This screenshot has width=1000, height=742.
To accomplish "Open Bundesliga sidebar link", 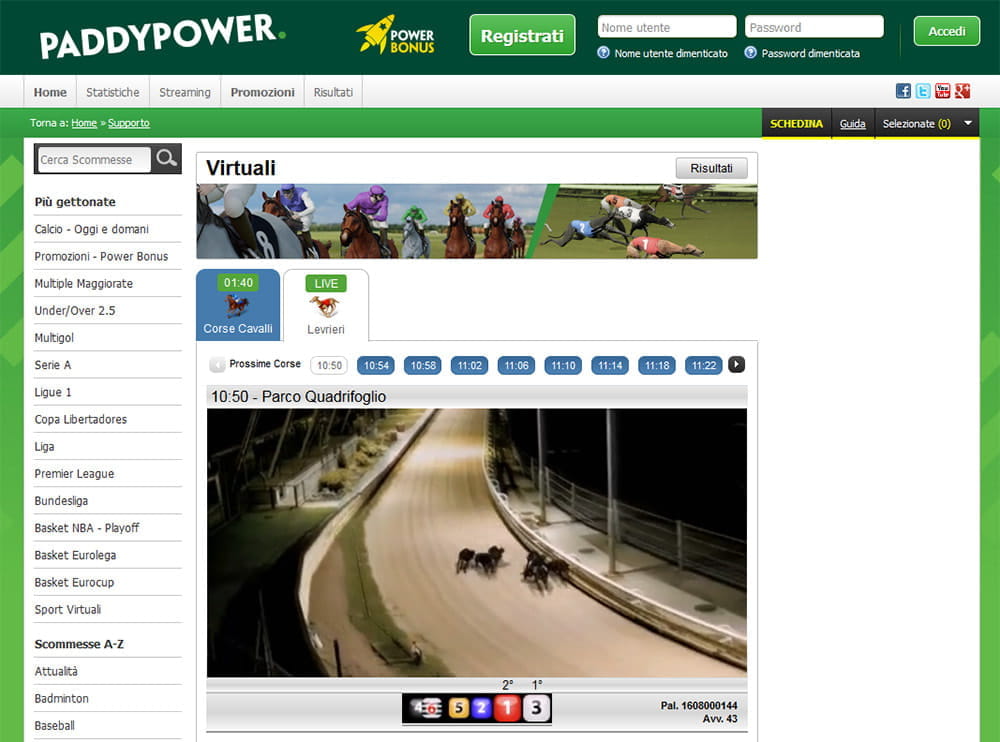I will [x=61, y=501].
